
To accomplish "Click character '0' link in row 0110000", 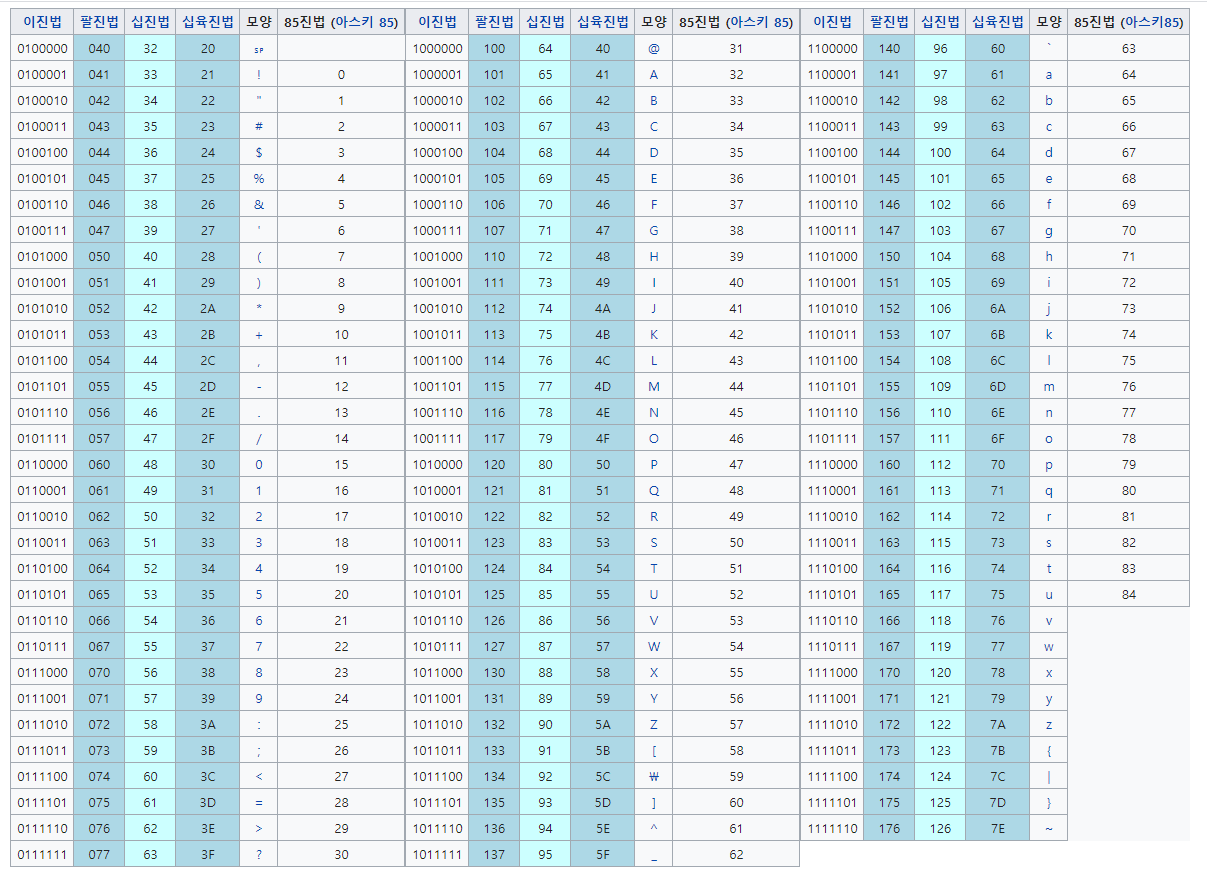I will click(x=259, y=464).
